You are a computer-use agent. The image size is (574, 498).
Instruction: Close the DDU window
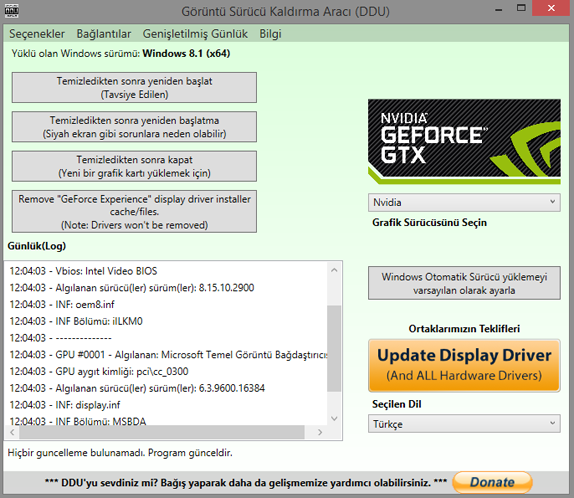[551, 8]
